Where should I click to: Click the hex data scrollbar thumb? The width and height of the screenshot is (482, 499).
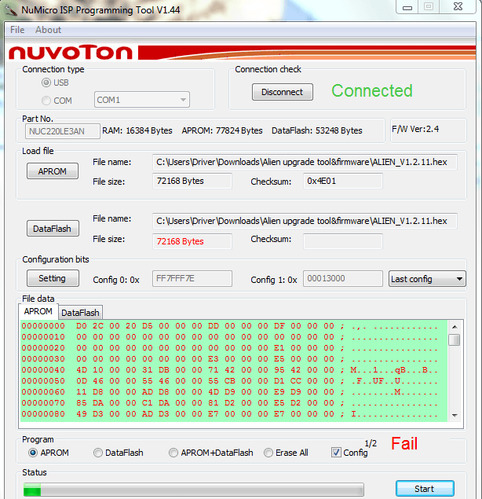click(x=454, y=340)
